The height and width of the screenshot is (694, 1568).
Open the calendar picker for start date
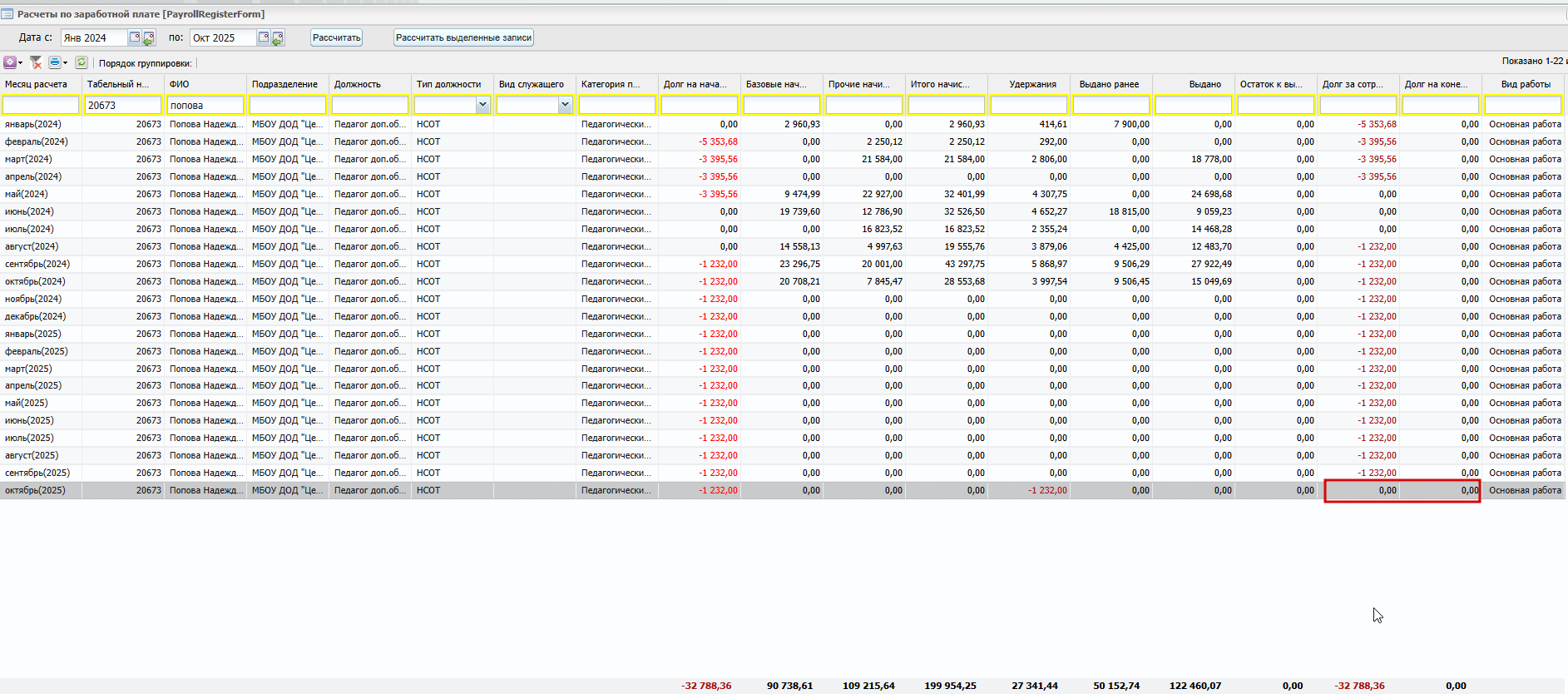pos(135,37)
